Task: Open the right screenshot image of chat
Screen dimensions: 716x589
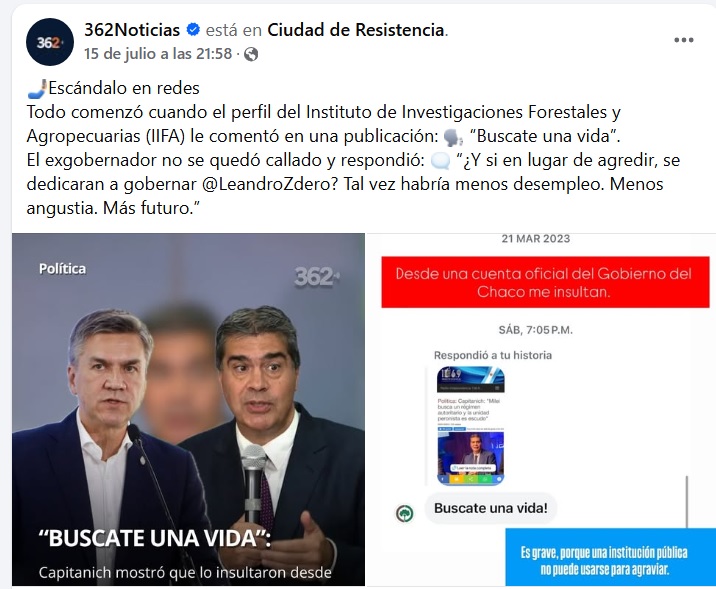Action: [x=542, y=410]
